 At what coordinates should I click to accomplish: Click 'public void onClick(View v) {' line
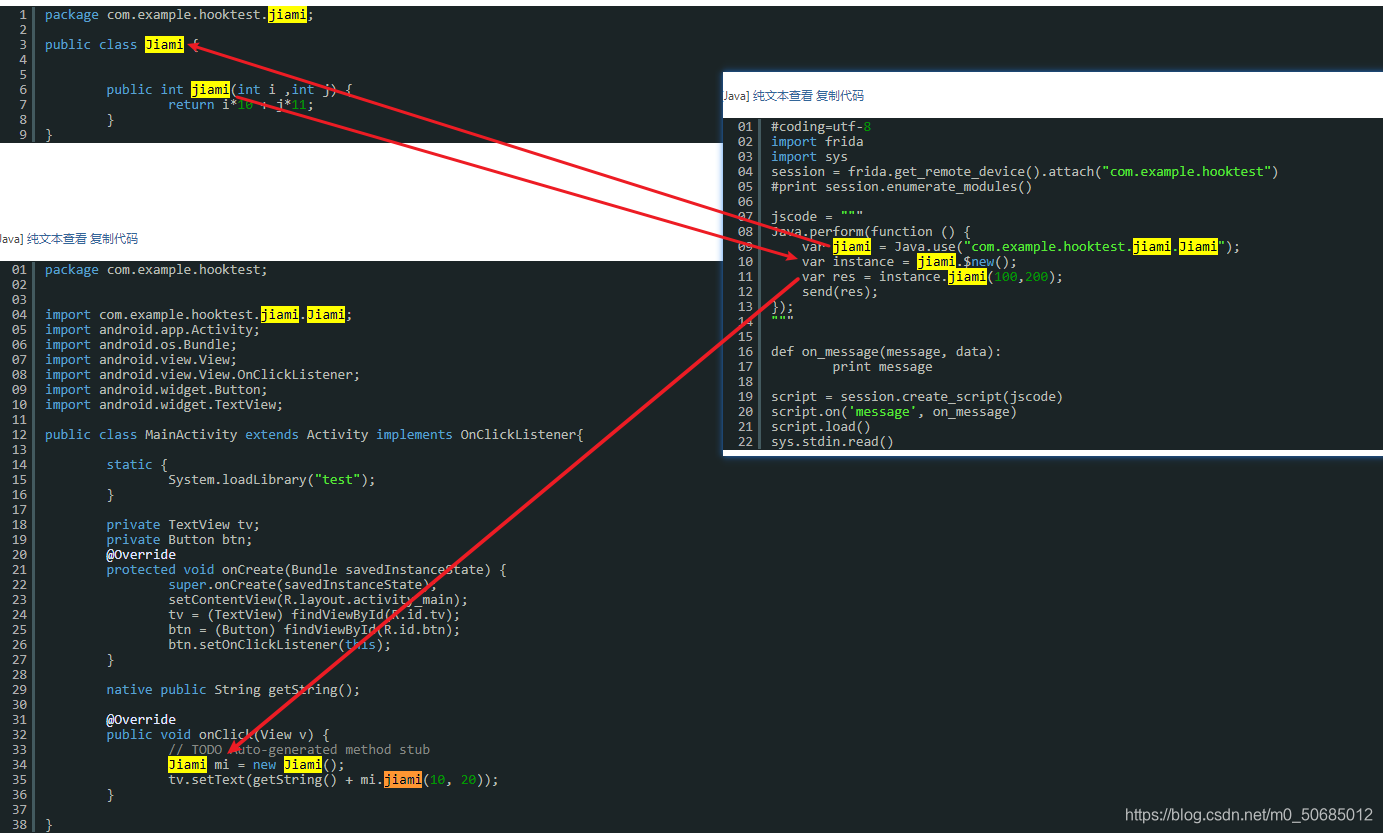(217, 735)
